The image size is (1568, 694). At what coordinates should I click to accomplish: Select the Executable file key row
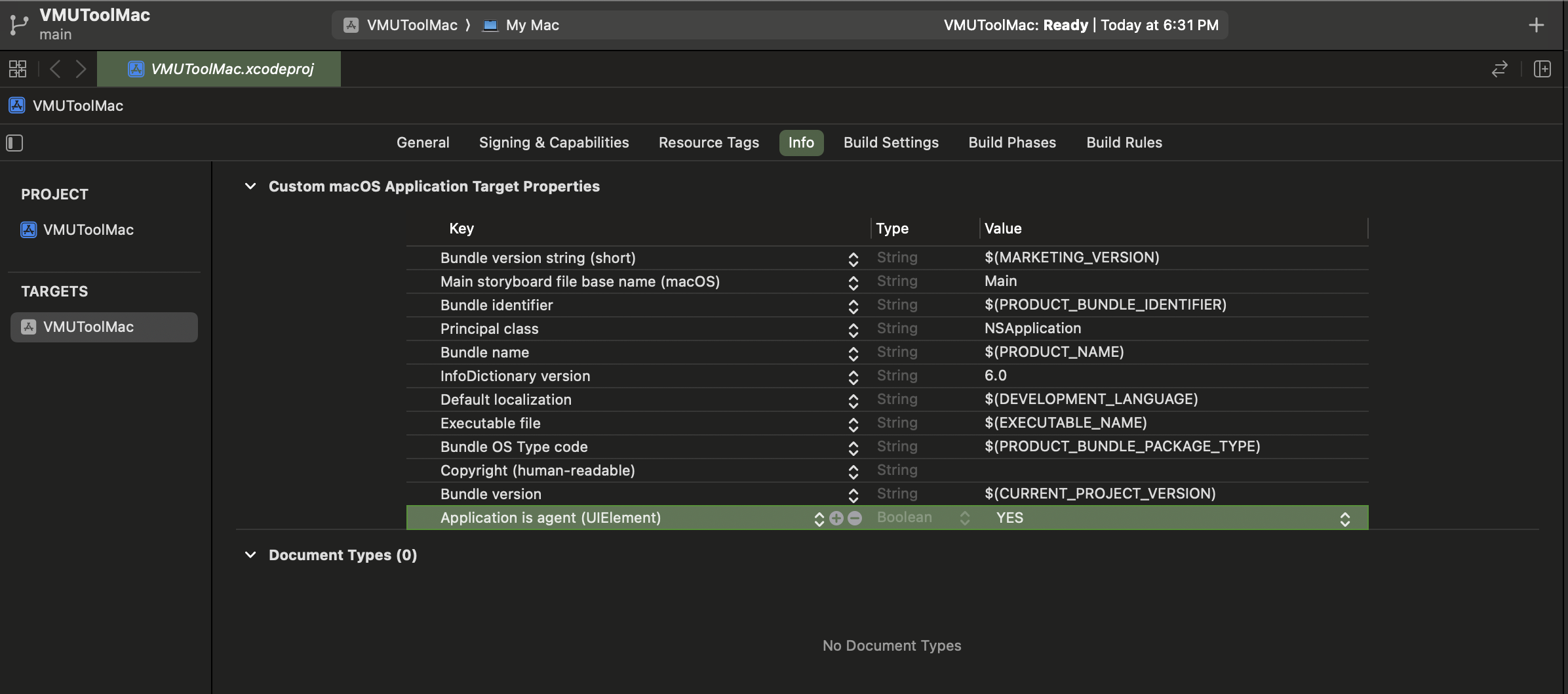pos(490,423)
